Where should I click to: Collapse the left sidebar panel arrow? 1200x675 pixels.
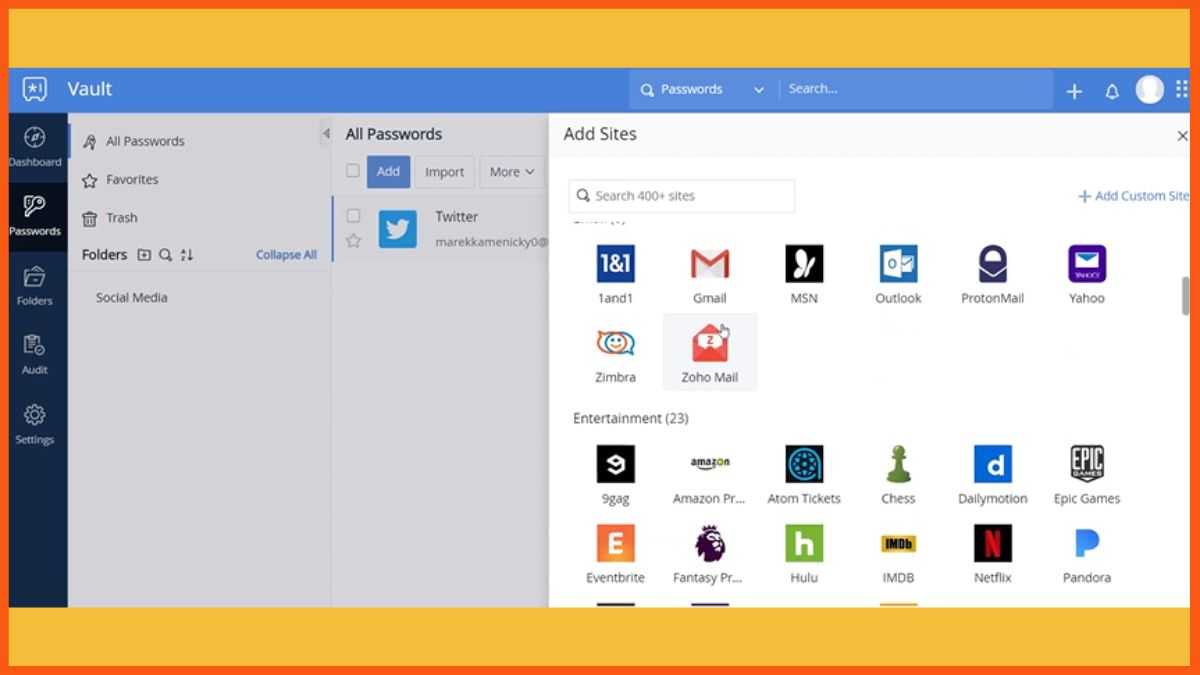pyautogui.click(x=325, y=134)
